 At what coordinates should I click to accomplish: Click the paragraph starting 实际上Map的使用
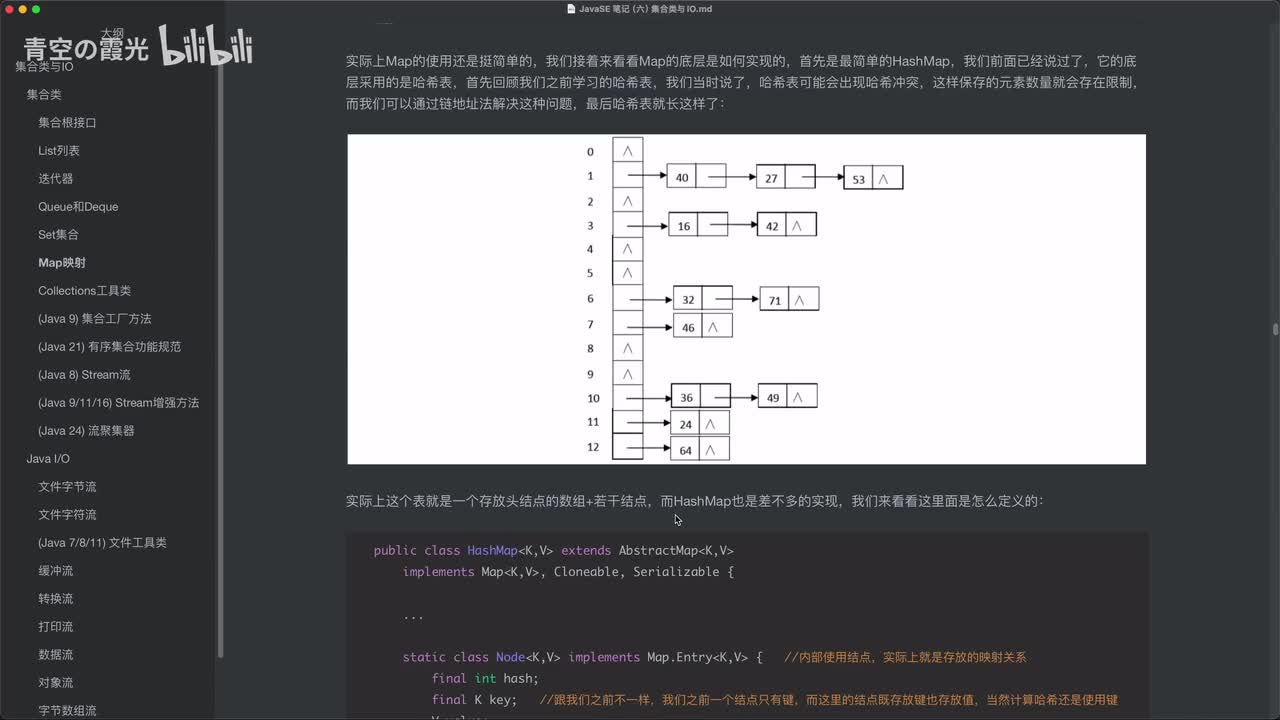tap(741, 82)
